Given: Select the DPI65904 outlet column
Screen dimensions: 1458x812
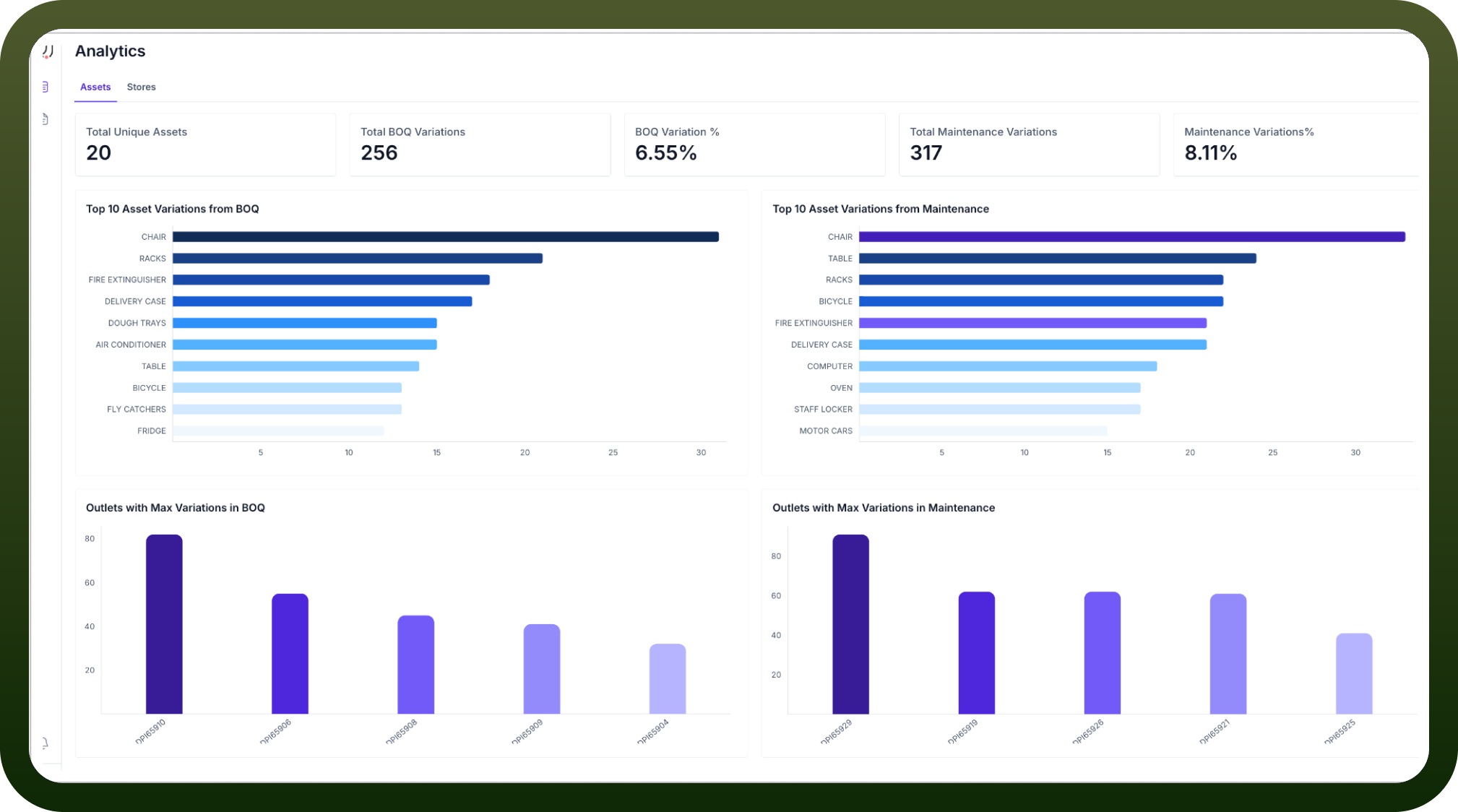Looking at the screenshot, I should coord(668,679).
